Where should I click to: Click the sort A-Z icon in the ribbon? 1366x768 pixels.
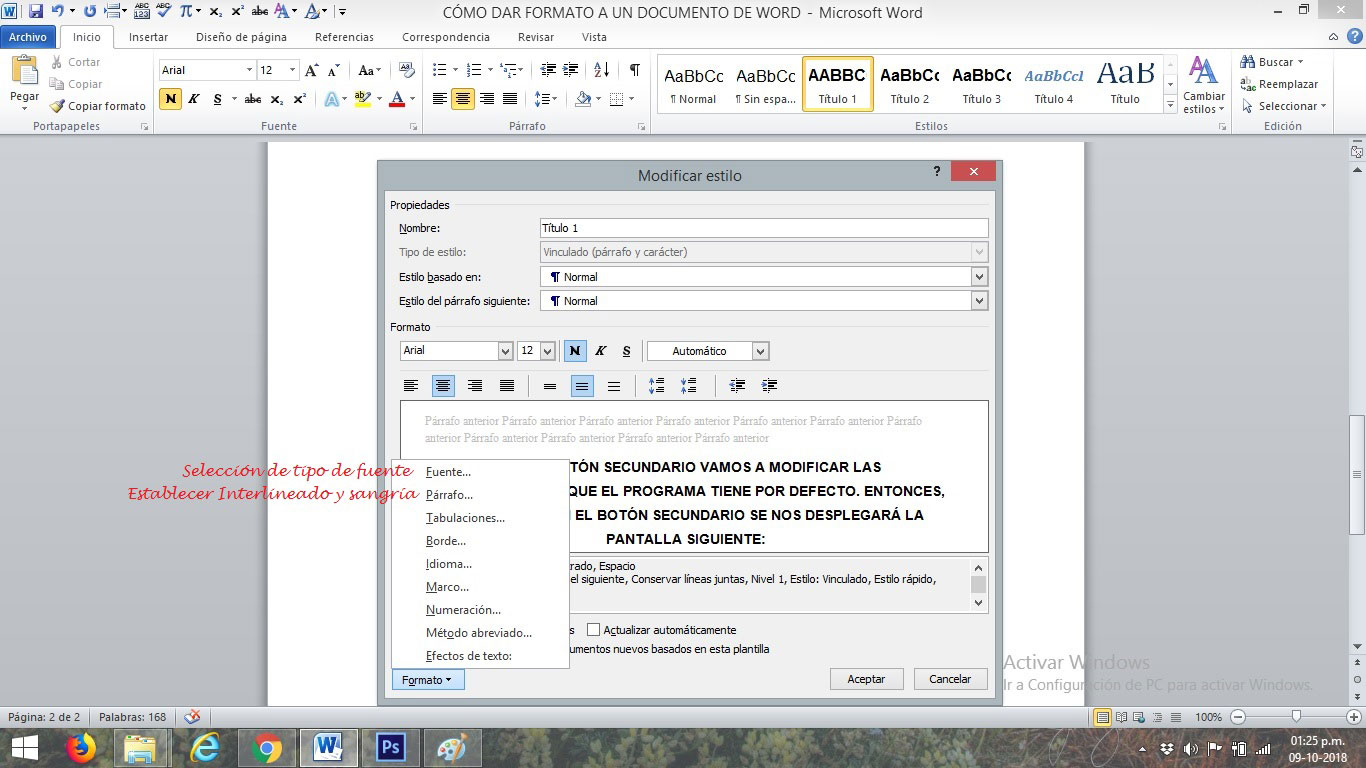[601, 70]
